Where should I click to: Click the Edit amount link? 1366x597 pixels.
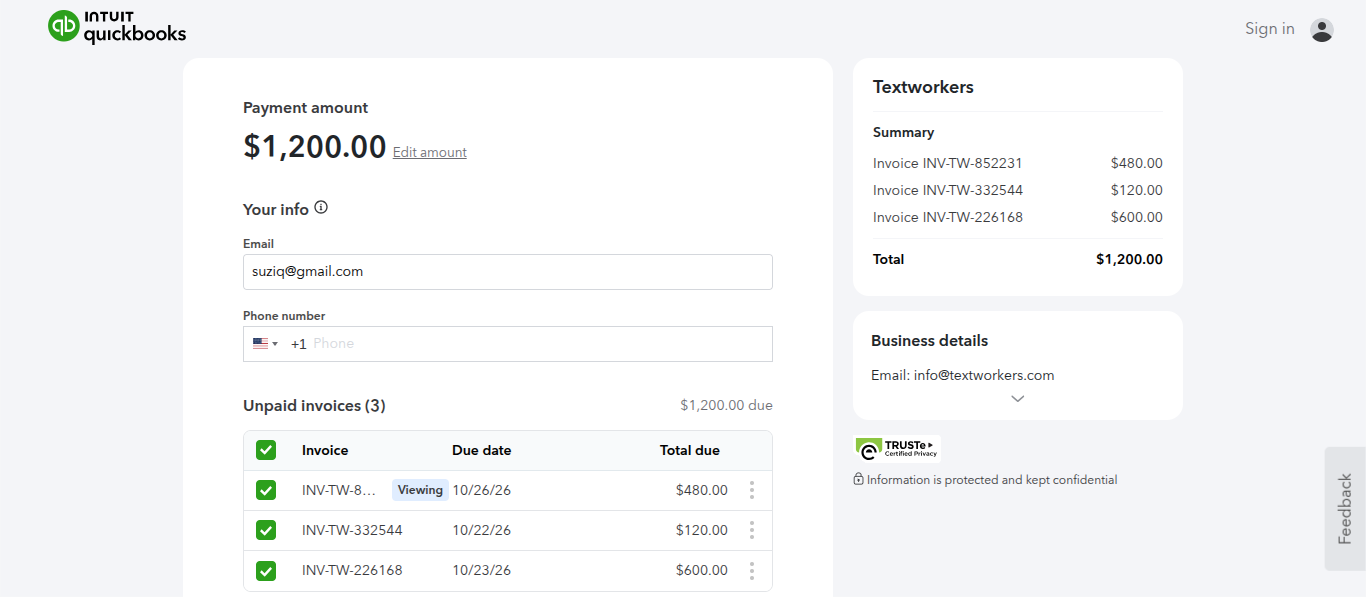point(430,152)
